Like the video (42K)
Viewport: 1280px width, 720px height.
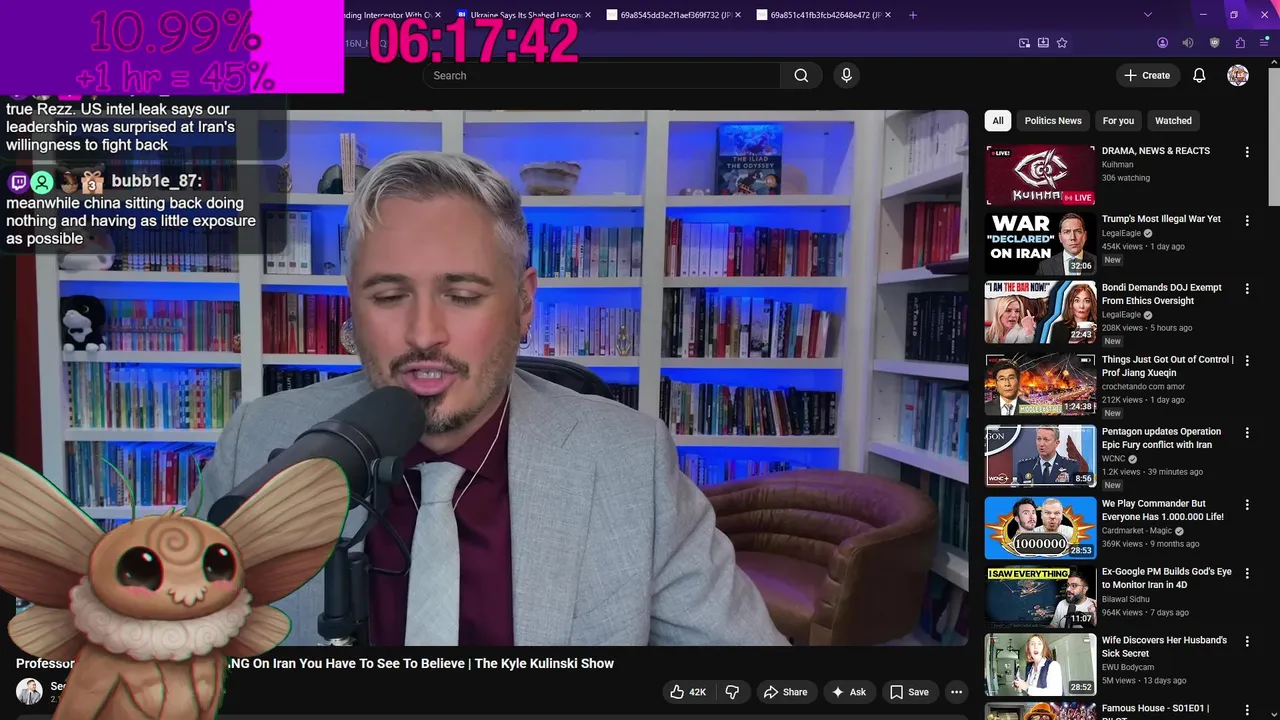pyautogui.click(x=687, y=692)
